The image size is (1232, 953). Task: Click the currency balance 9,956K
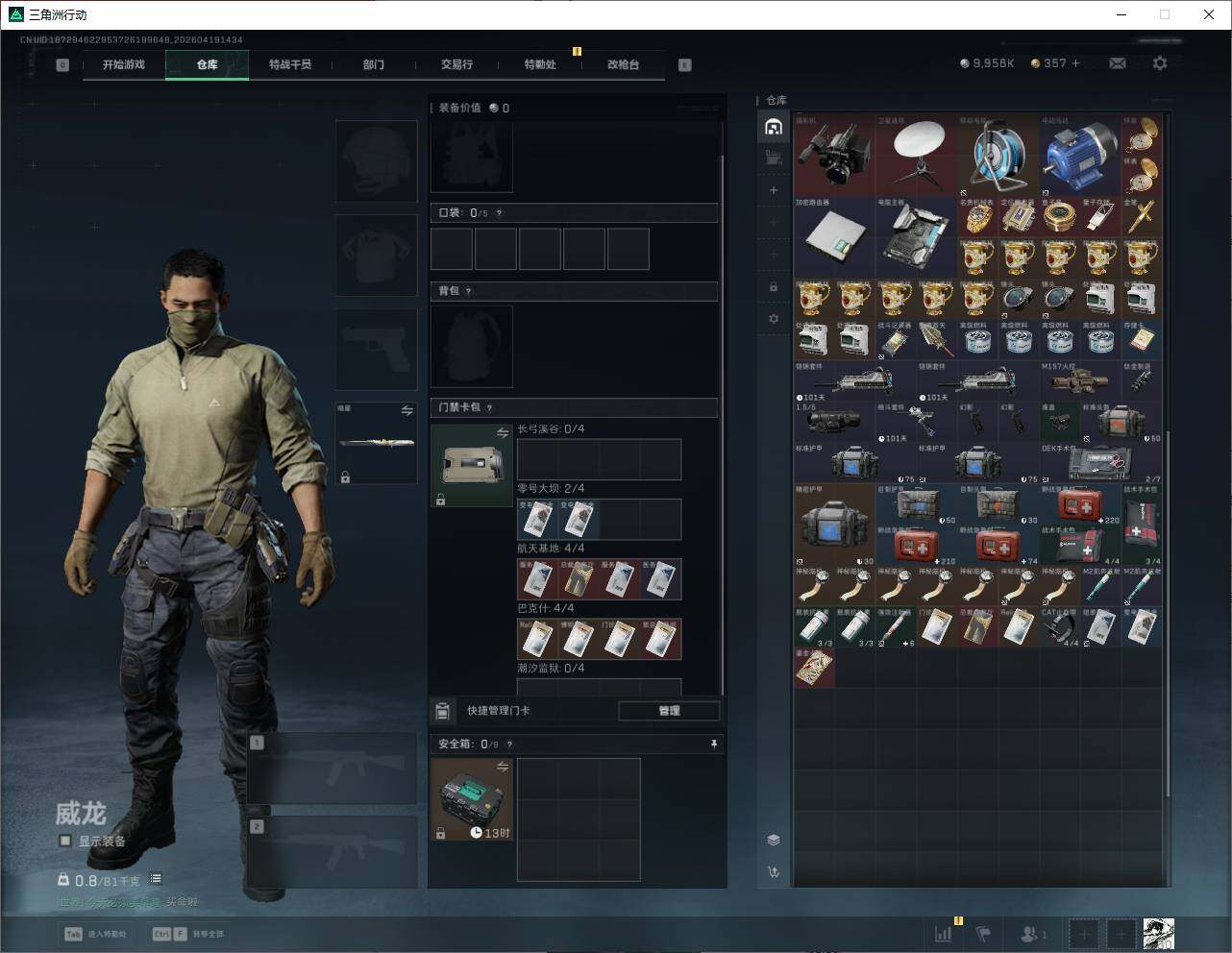tap(987, 63)
